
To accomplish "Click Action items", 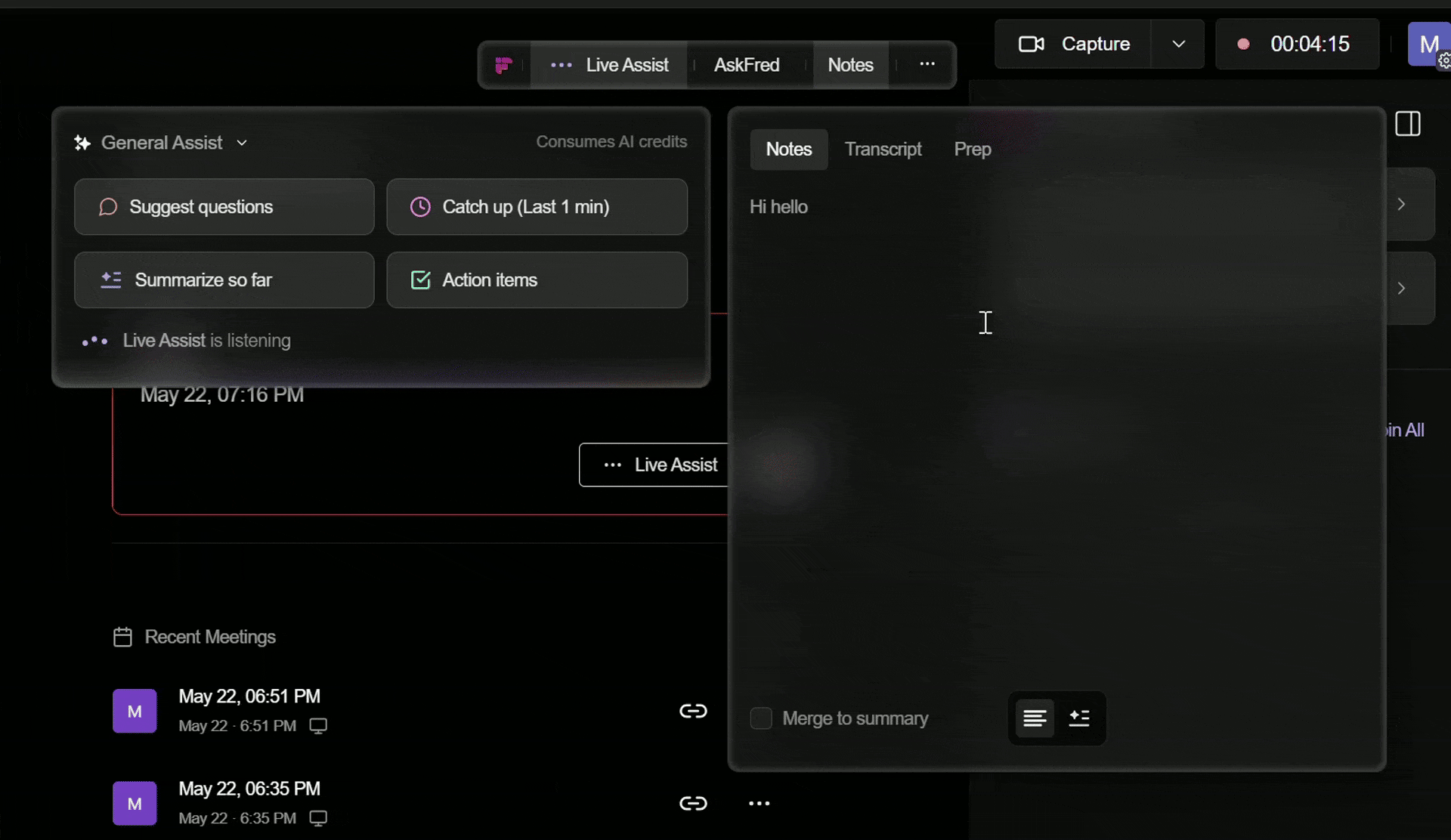I will [537, 280].
